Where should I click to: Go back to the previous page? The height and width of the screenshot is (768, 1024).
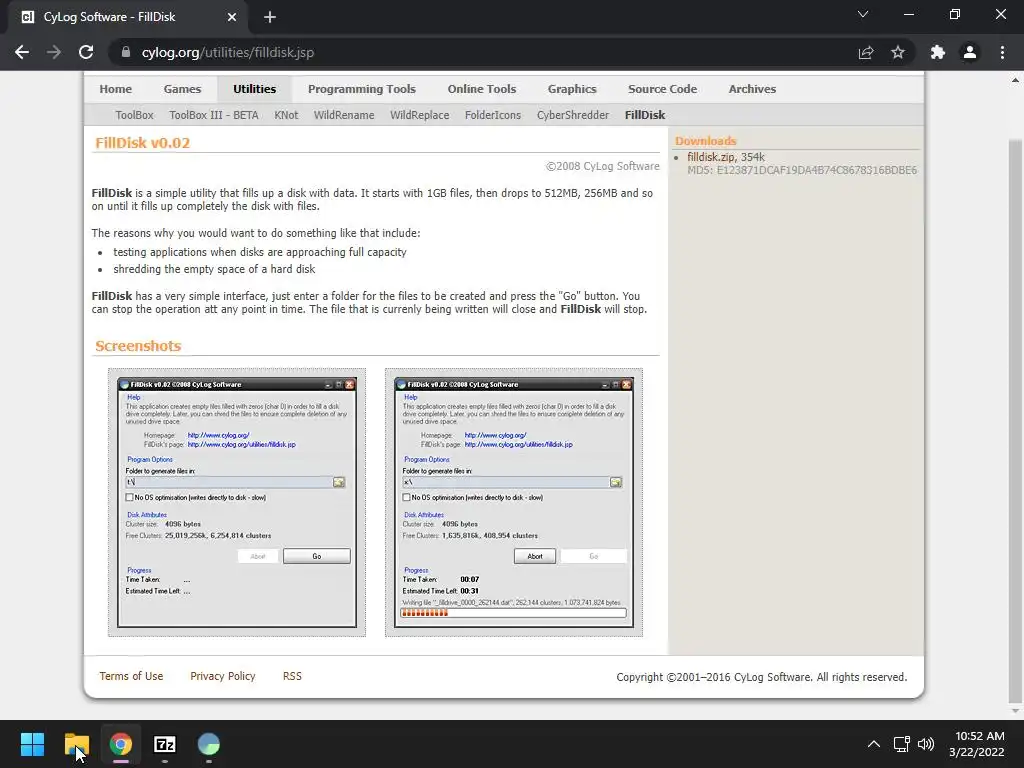pyautogui.click(x=22, y=52)
